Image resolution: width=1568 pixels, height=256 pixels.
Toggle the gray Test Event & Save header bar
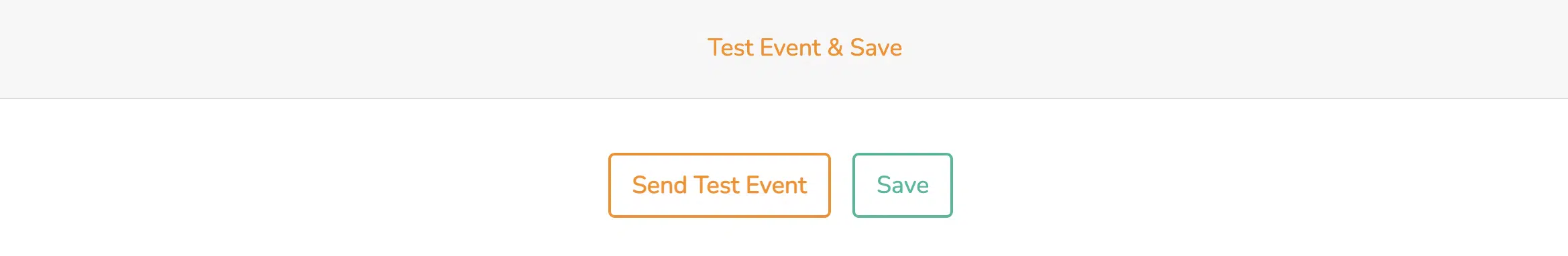point(784,49)
